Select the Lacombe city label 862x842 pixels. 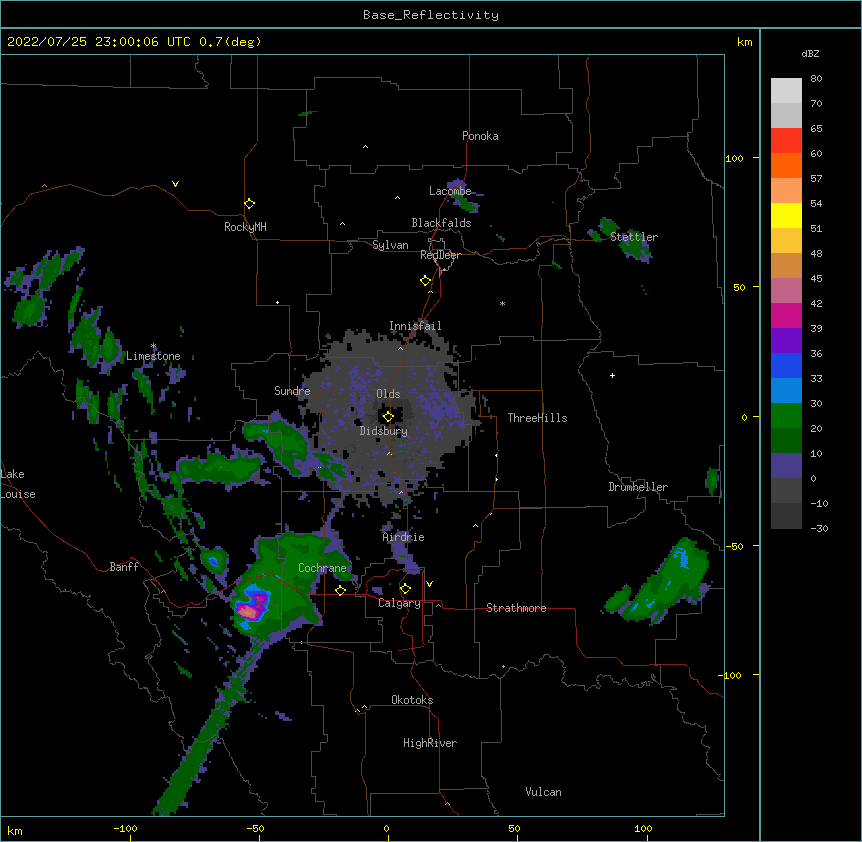(450, 191)
